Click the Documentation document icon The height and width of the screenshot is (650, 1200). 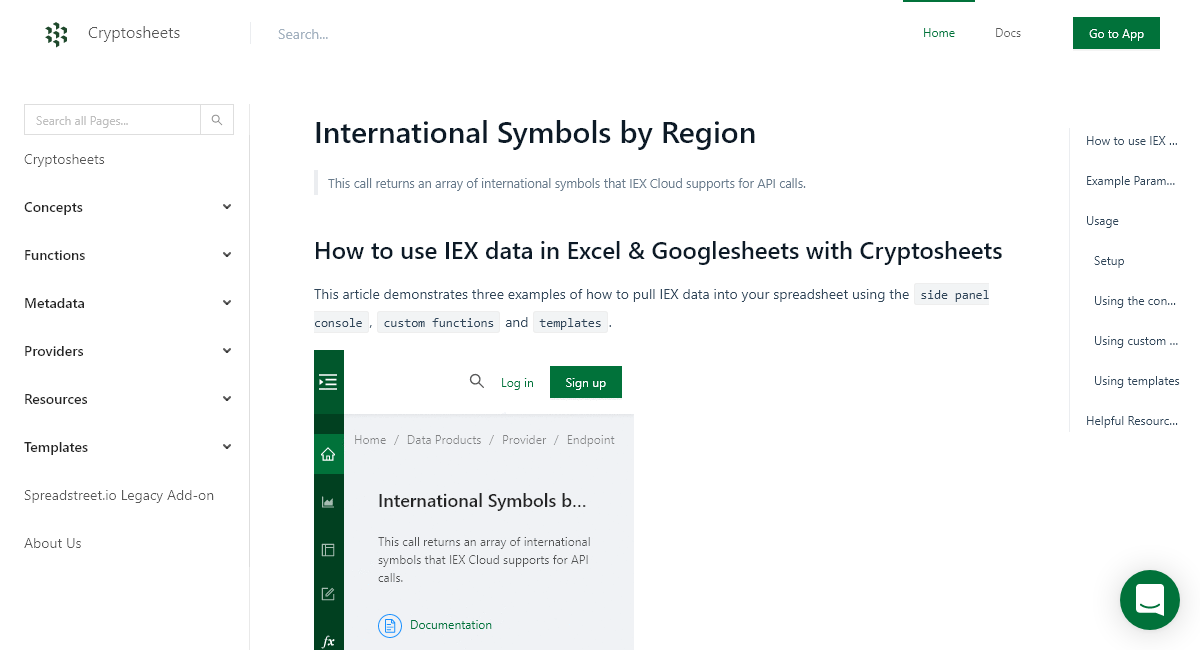pos(389,625)
